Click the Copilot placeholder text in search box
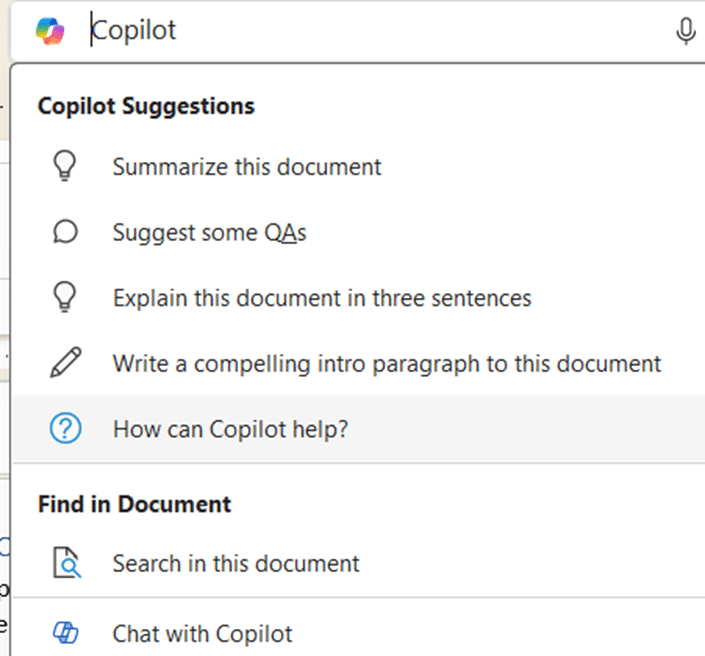This screenshot has width=705, height=656. 134,31
